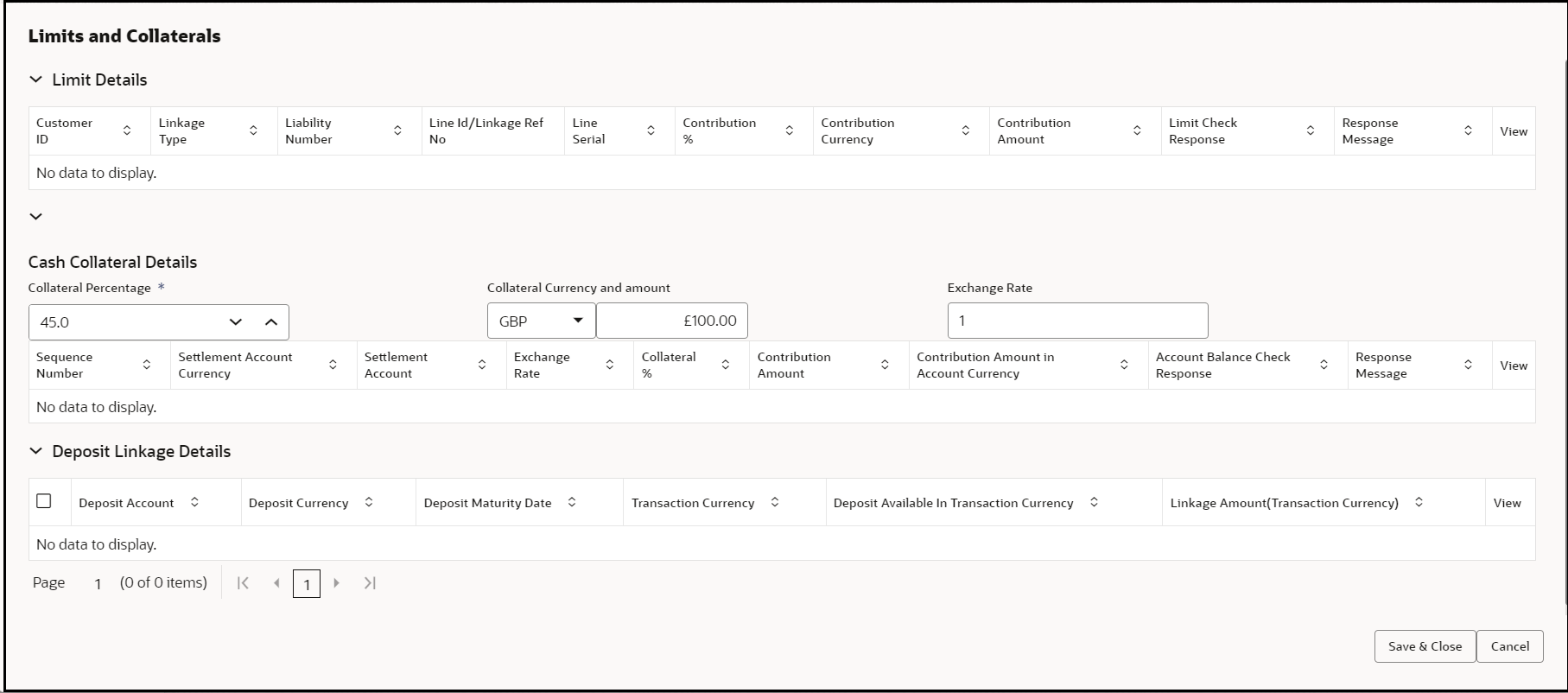
Task: Decrease the Collateral Percentage value
Action: coord(236,322)
